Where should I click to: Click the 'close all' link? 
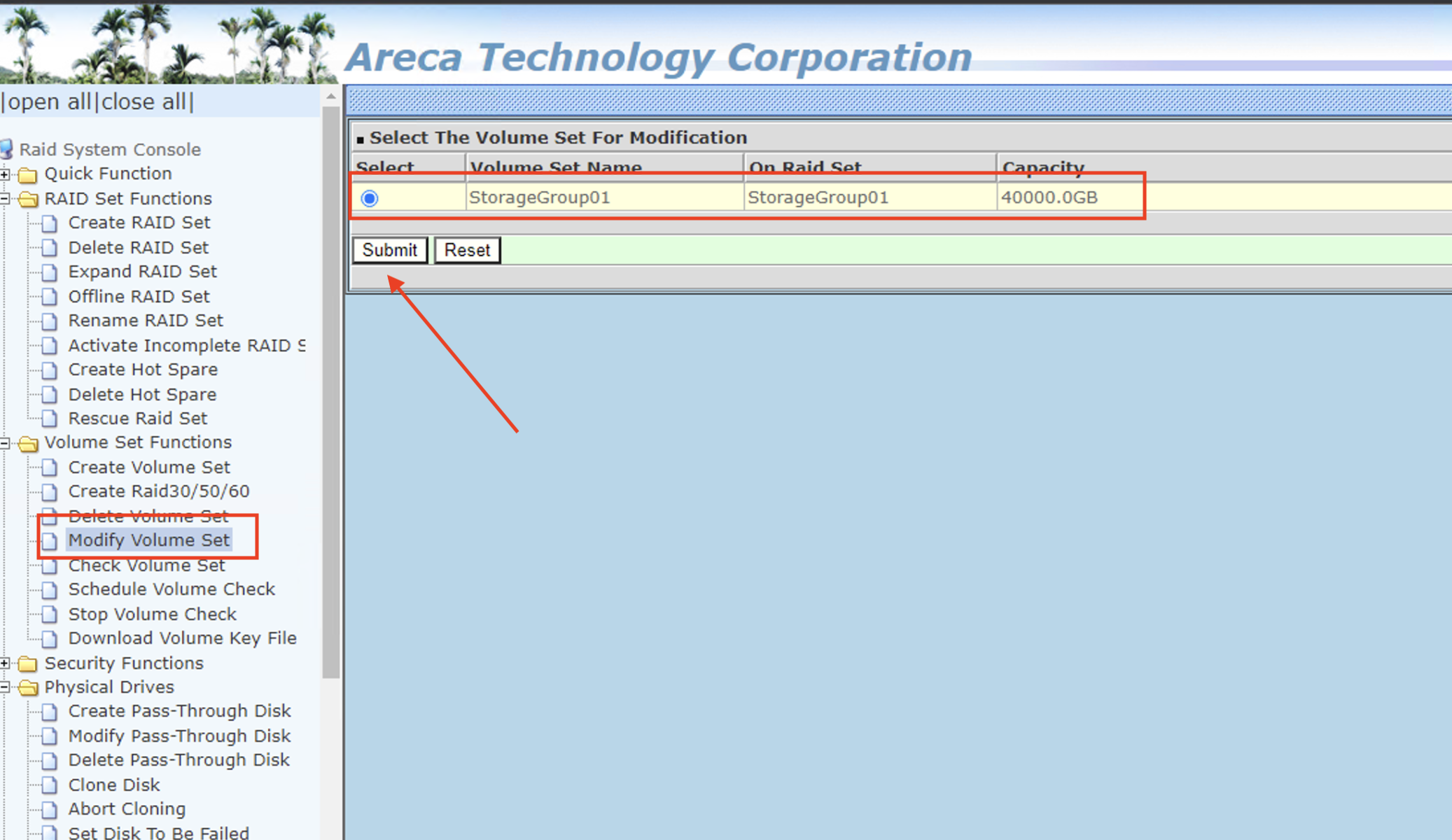[x=144, y=102]
